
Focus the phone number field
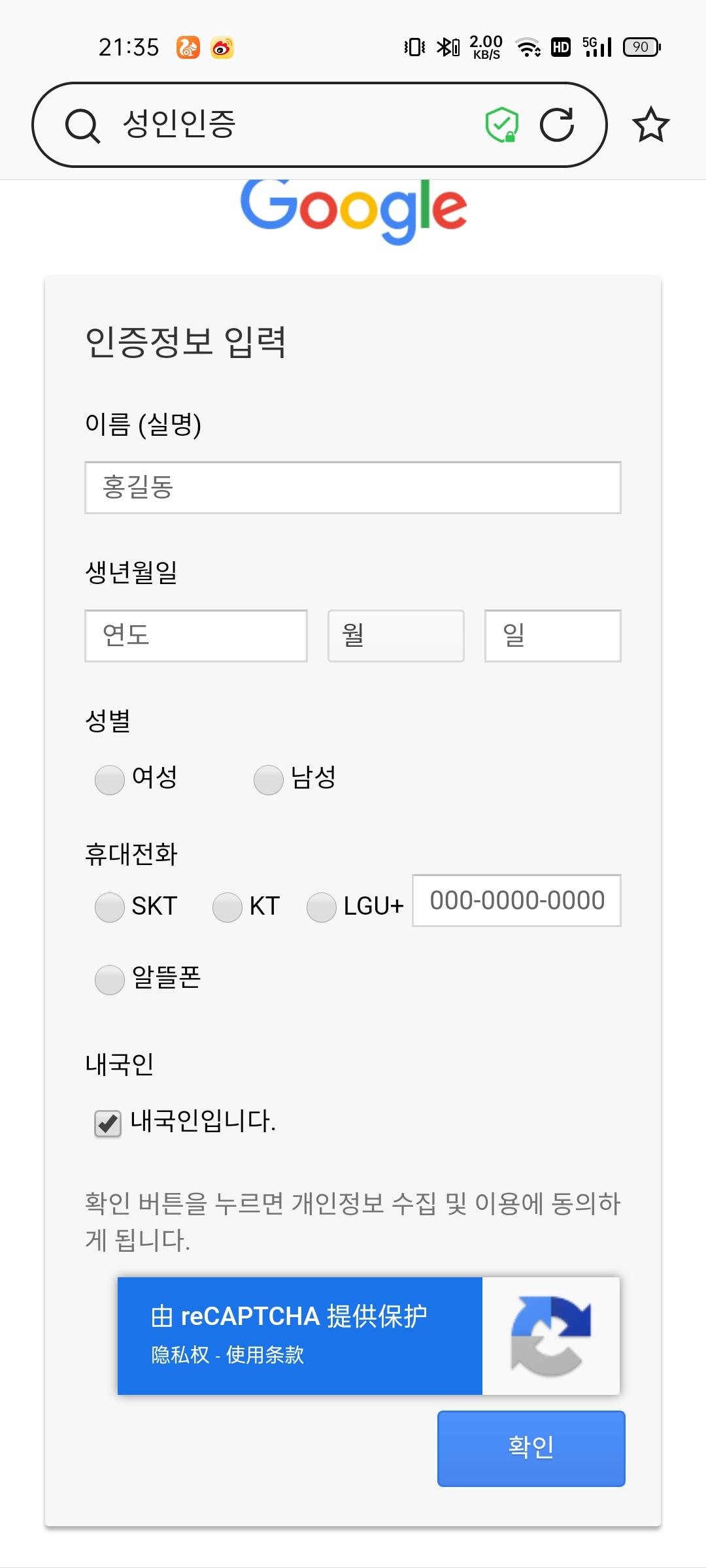[516, 900]
